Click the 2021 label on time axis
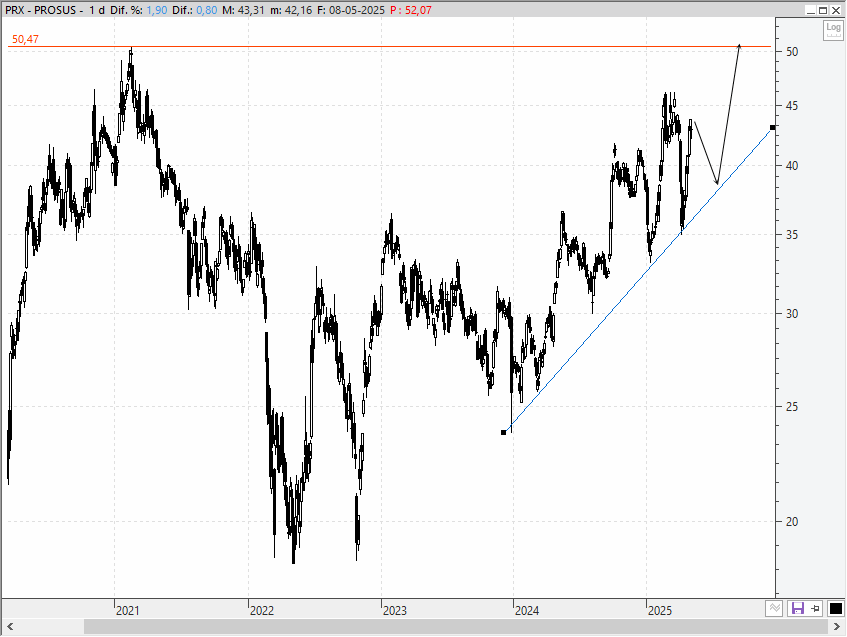Viewport: 847px width, 637px height. tap(127, 611)
